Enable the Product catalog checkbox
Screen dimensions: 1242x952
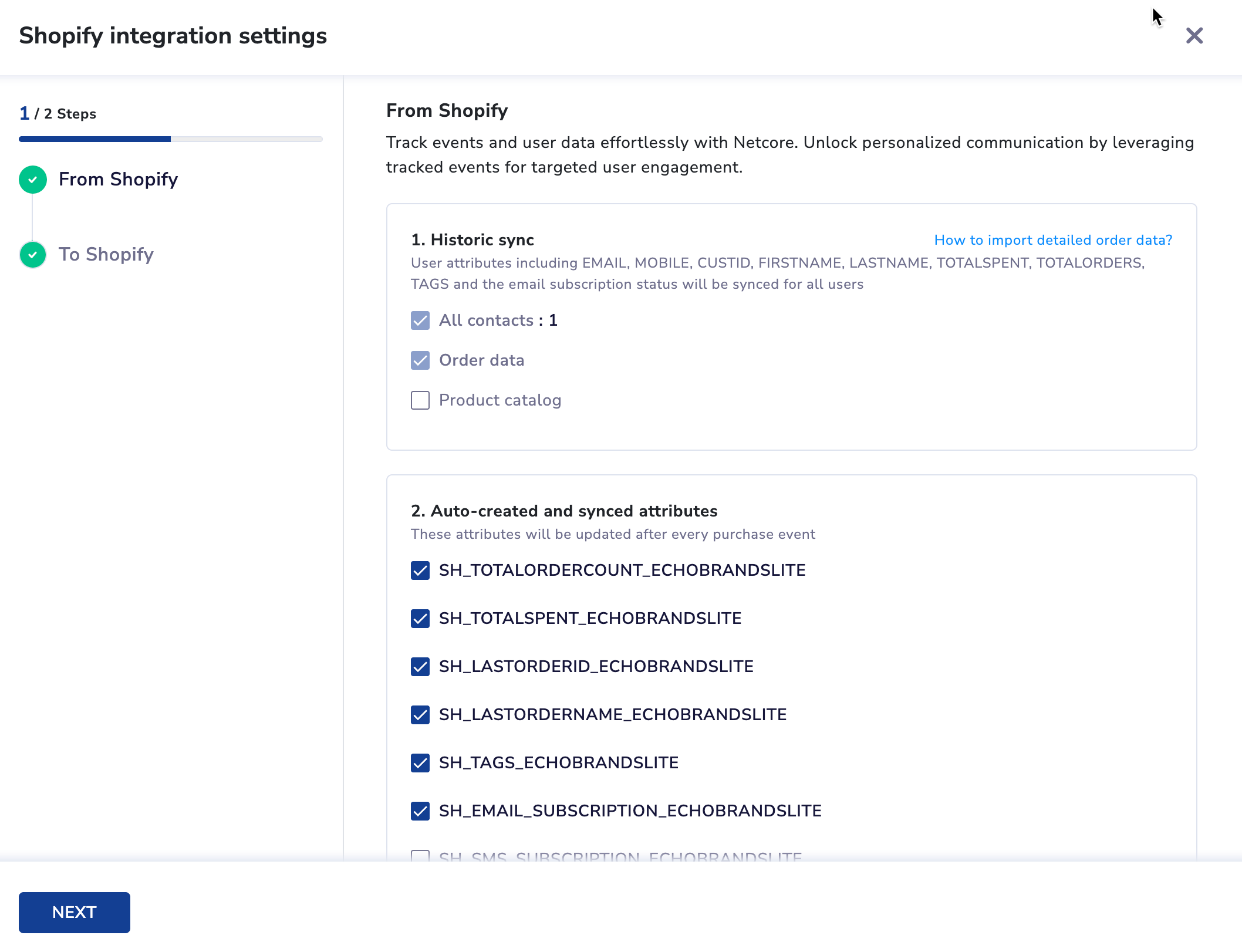[420, 400]
